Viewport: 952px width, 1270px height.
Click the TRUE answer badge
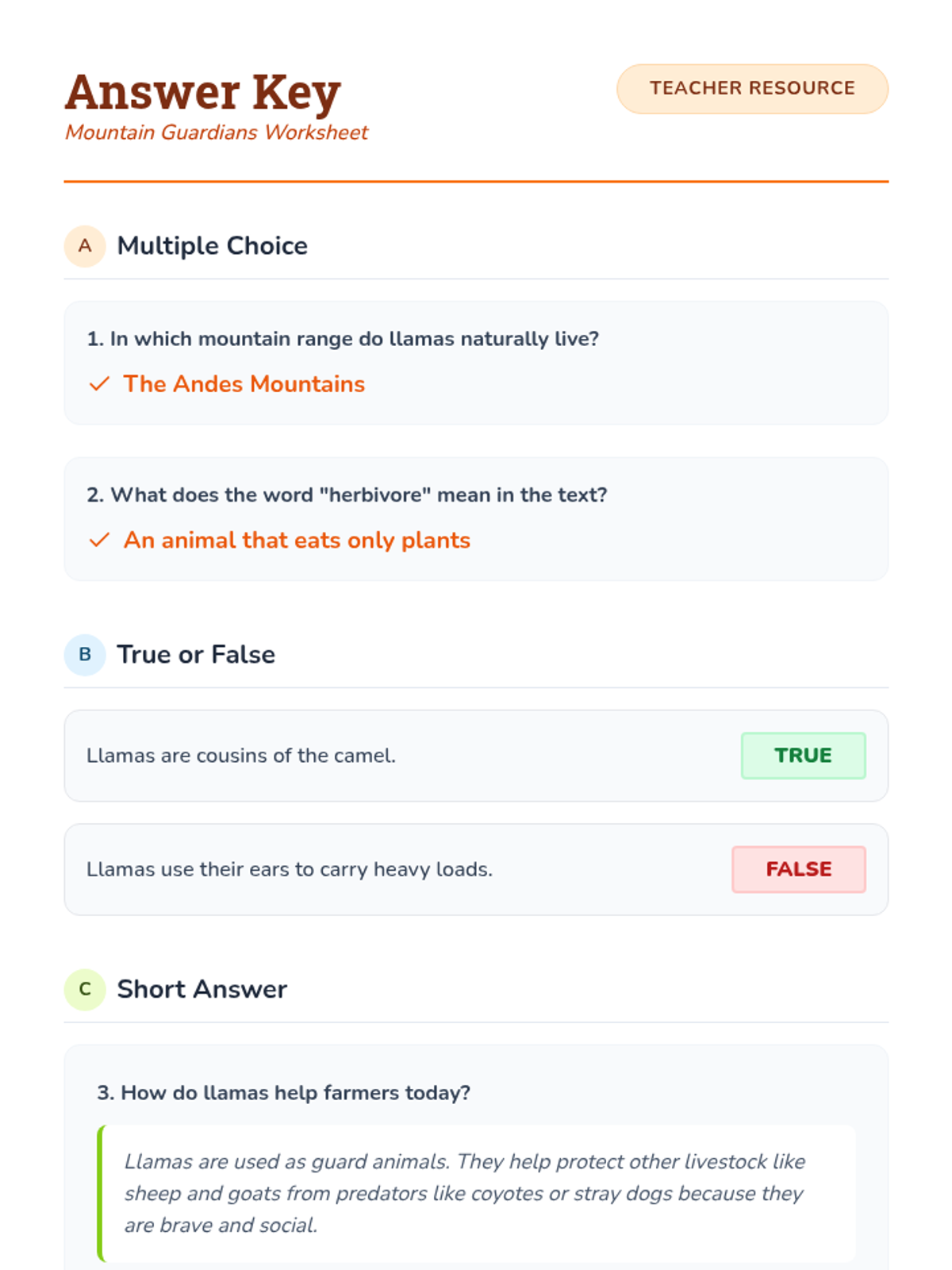click(803, 756)
